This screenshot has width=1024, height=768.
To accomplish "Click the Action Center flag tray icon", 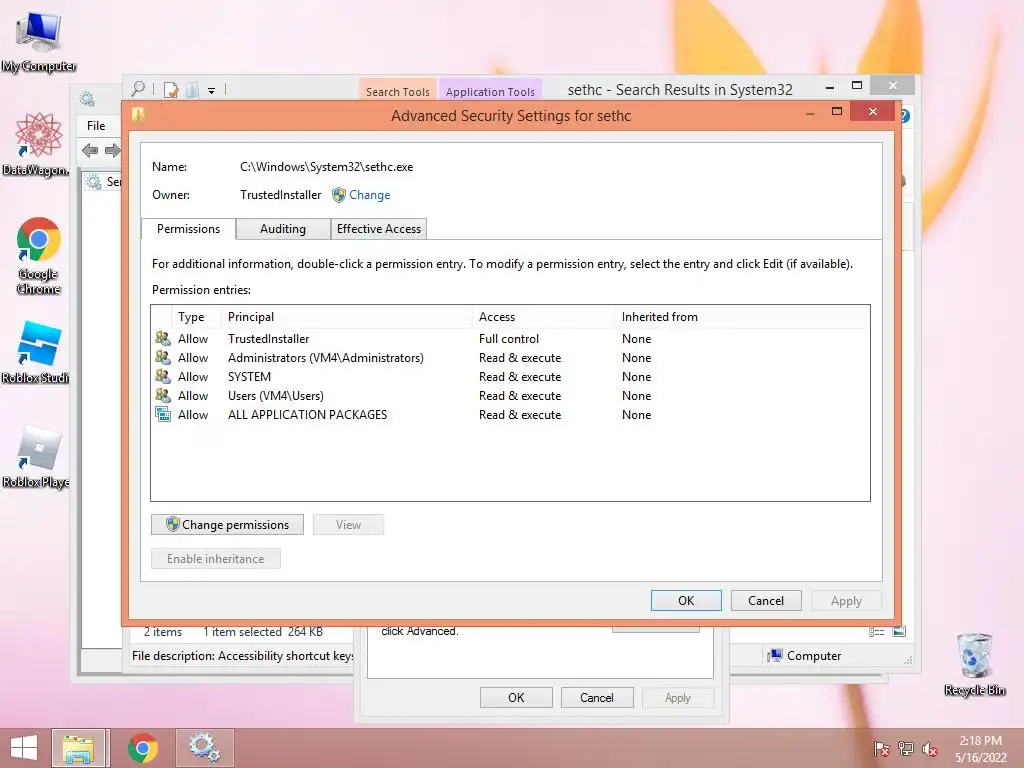I will 882,749.
